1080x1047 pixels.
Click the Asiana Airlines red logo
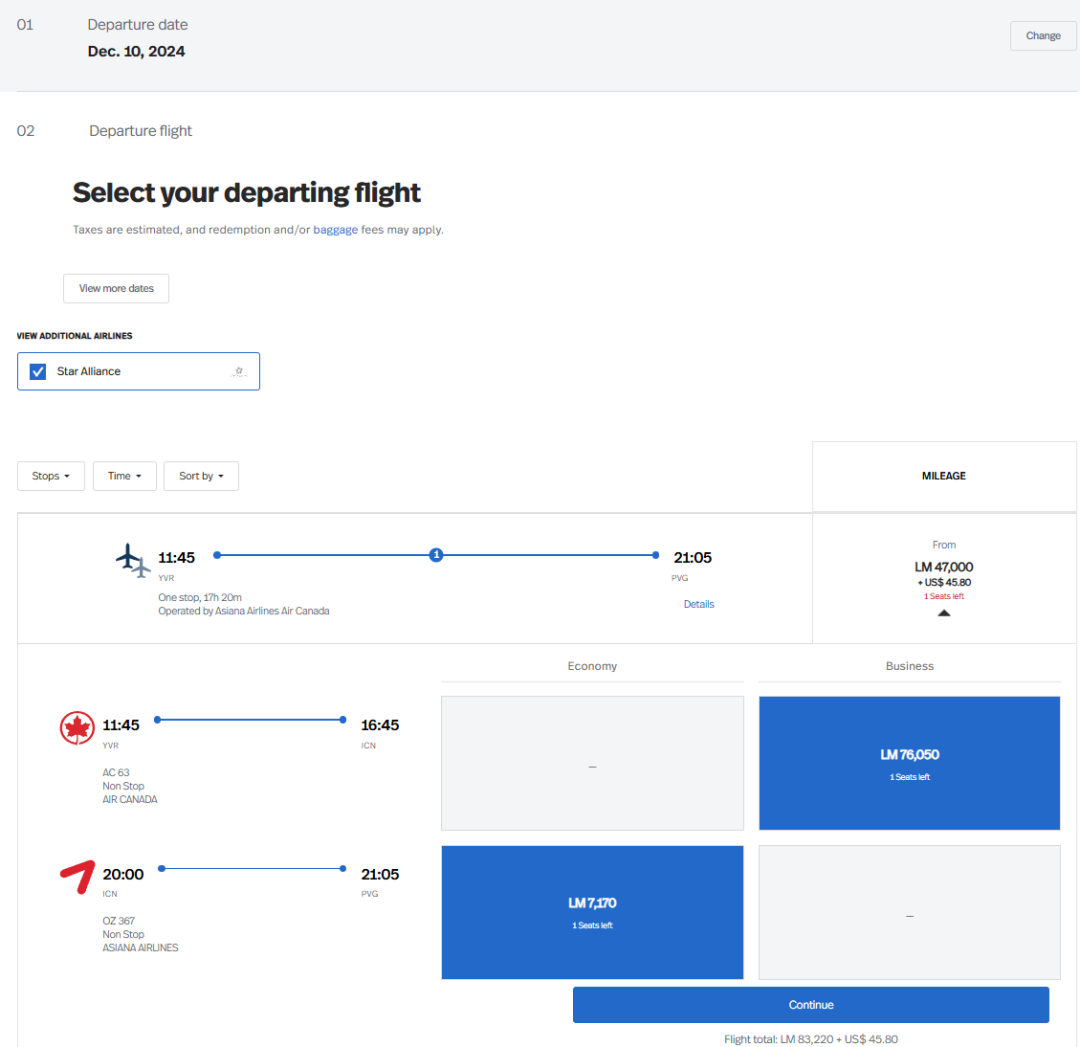[x=77, y=876]
